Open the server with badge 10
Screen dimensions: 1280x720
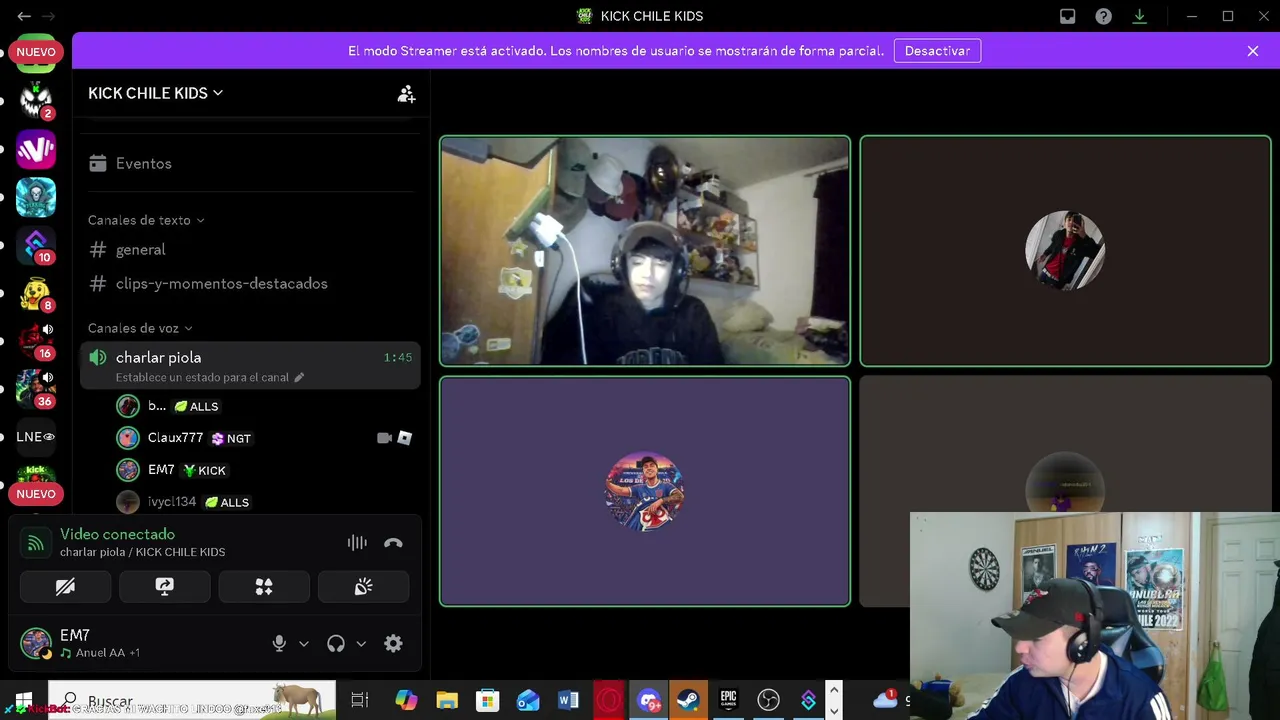click(36, 245)
